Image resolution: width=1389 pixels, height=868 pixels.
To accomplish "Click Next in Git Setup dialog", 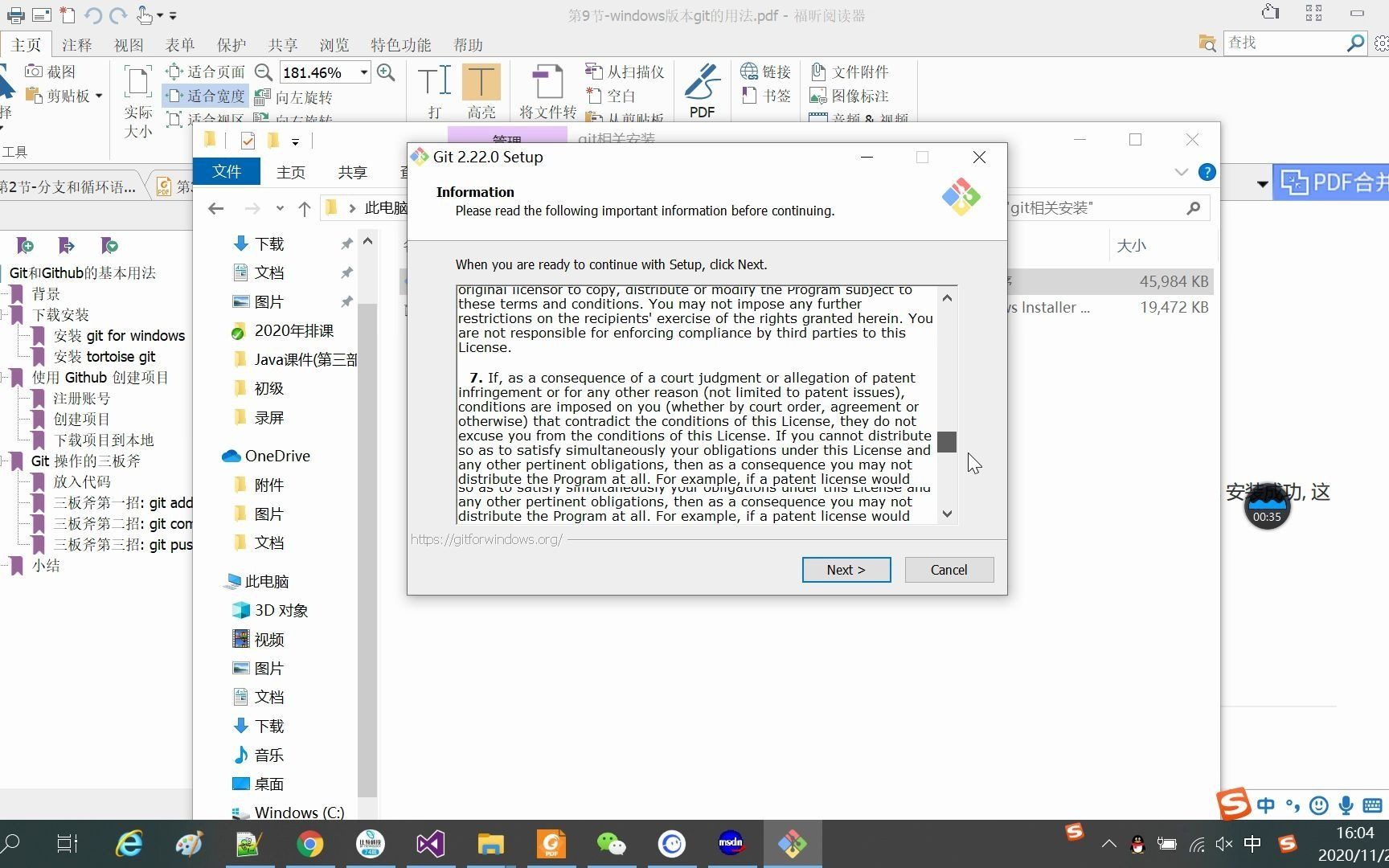I will tap(846, 570).
